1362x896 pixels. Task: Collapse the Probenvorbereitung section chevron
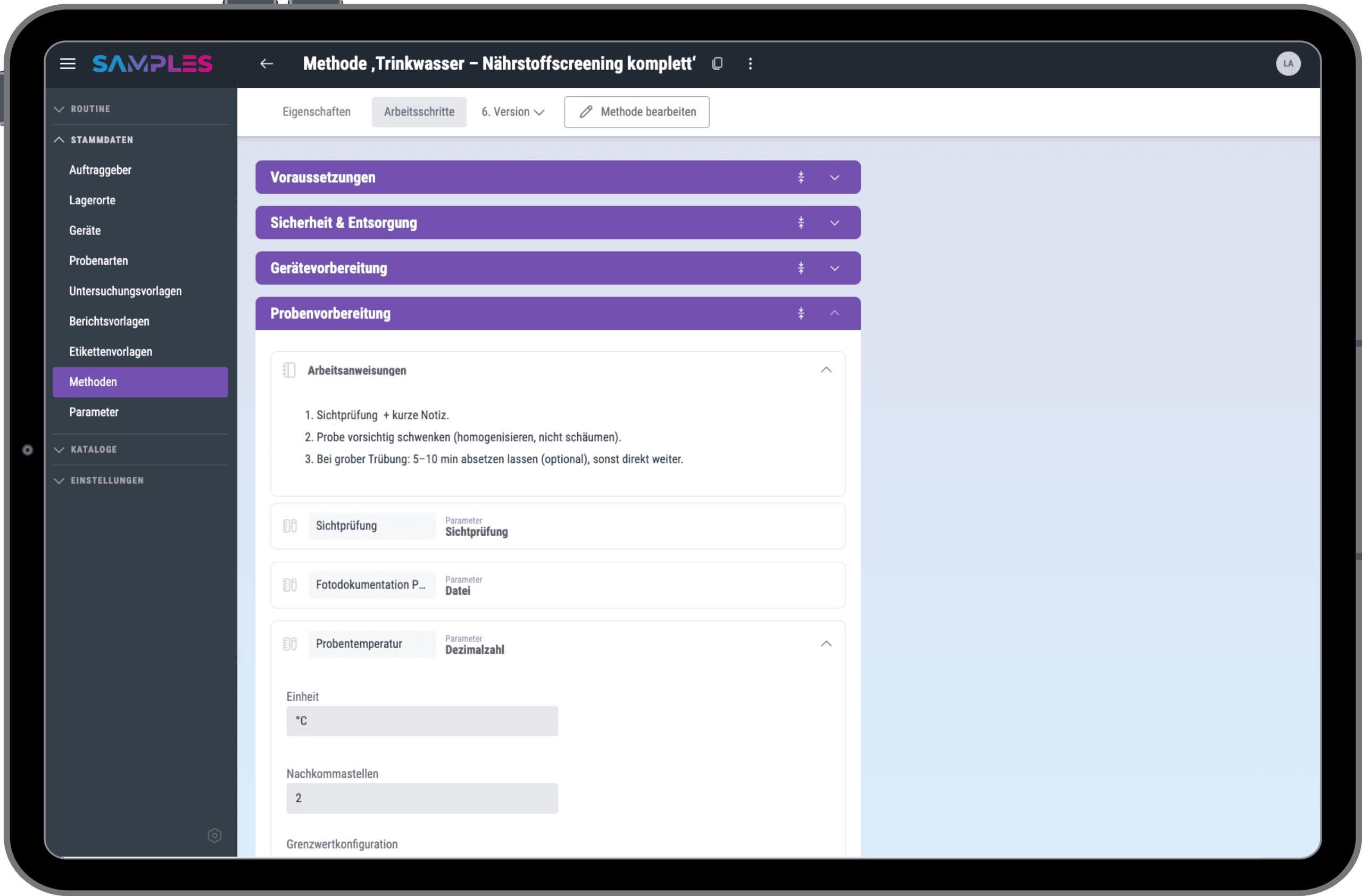834,313
